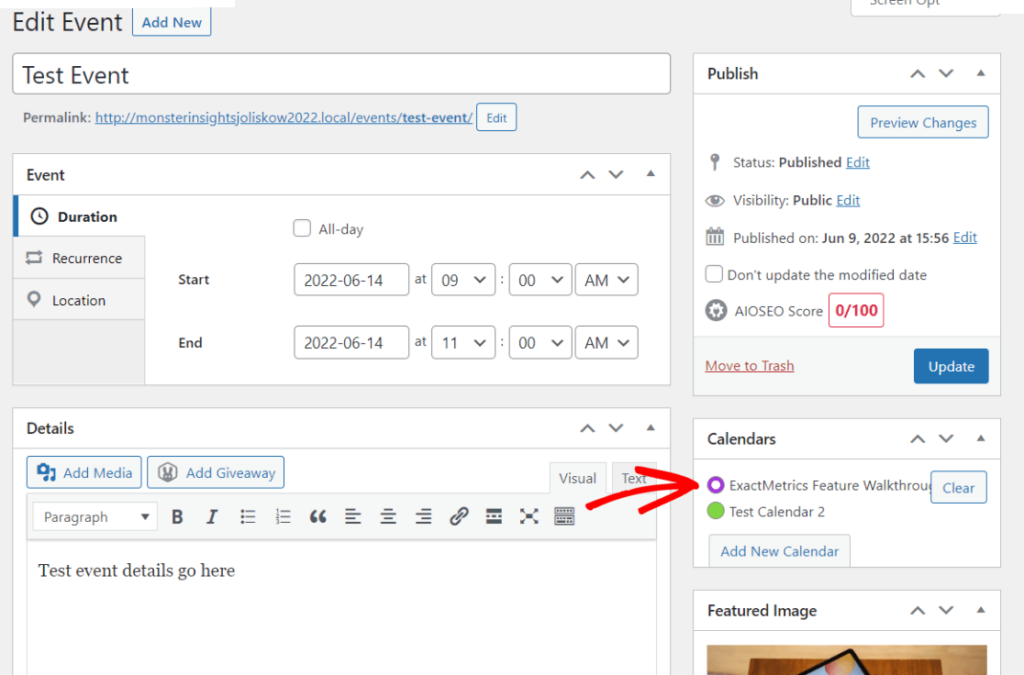Switch to the Text editor tab
The width and height of the screenshot is (1024, 675).
pyautogui.click(x=633, y=478)
